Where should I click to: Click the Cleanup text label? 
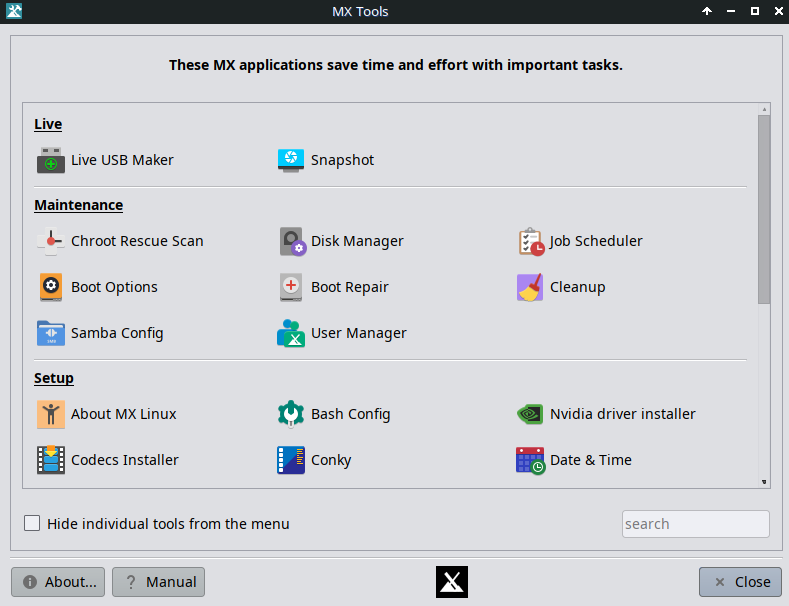point(578,287)
